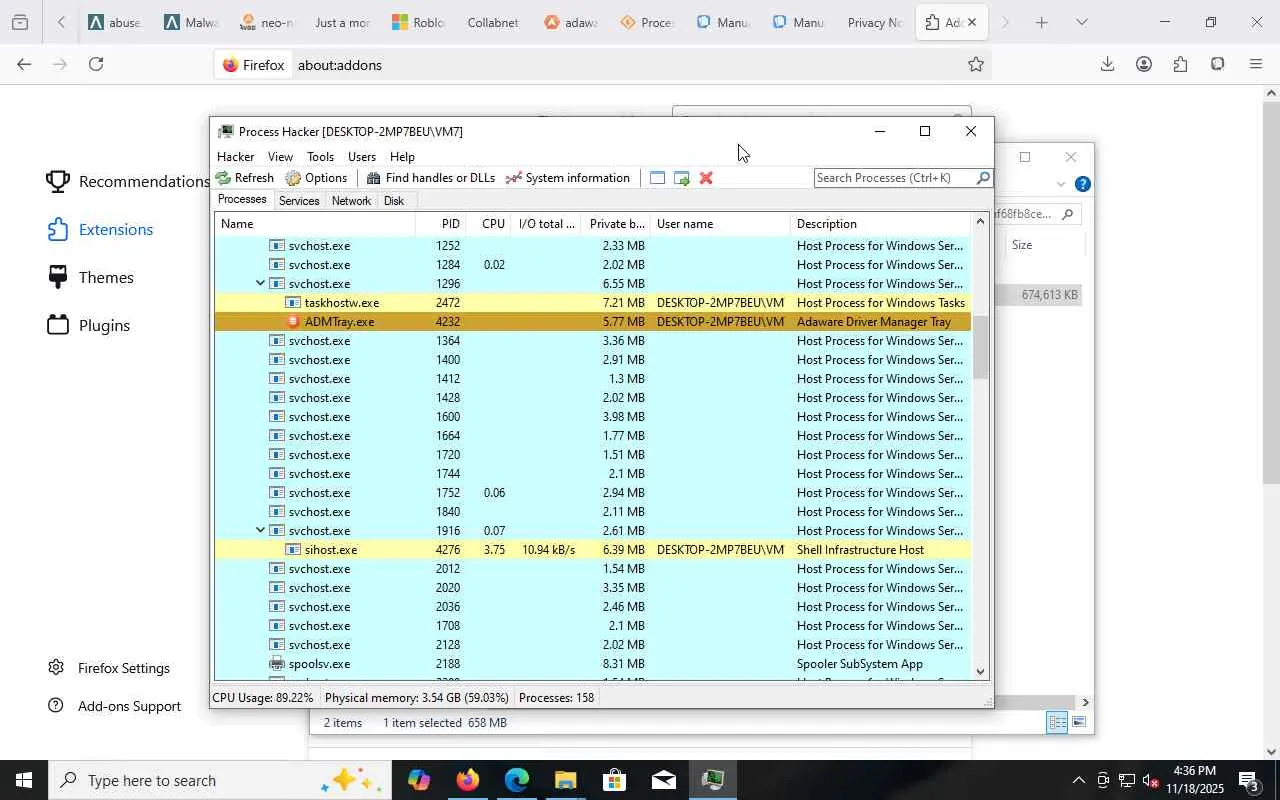The width and height of the screenshot is (1280, 800).
Task: Select the ADMTray.exe process row
Action: click(592, 322)
